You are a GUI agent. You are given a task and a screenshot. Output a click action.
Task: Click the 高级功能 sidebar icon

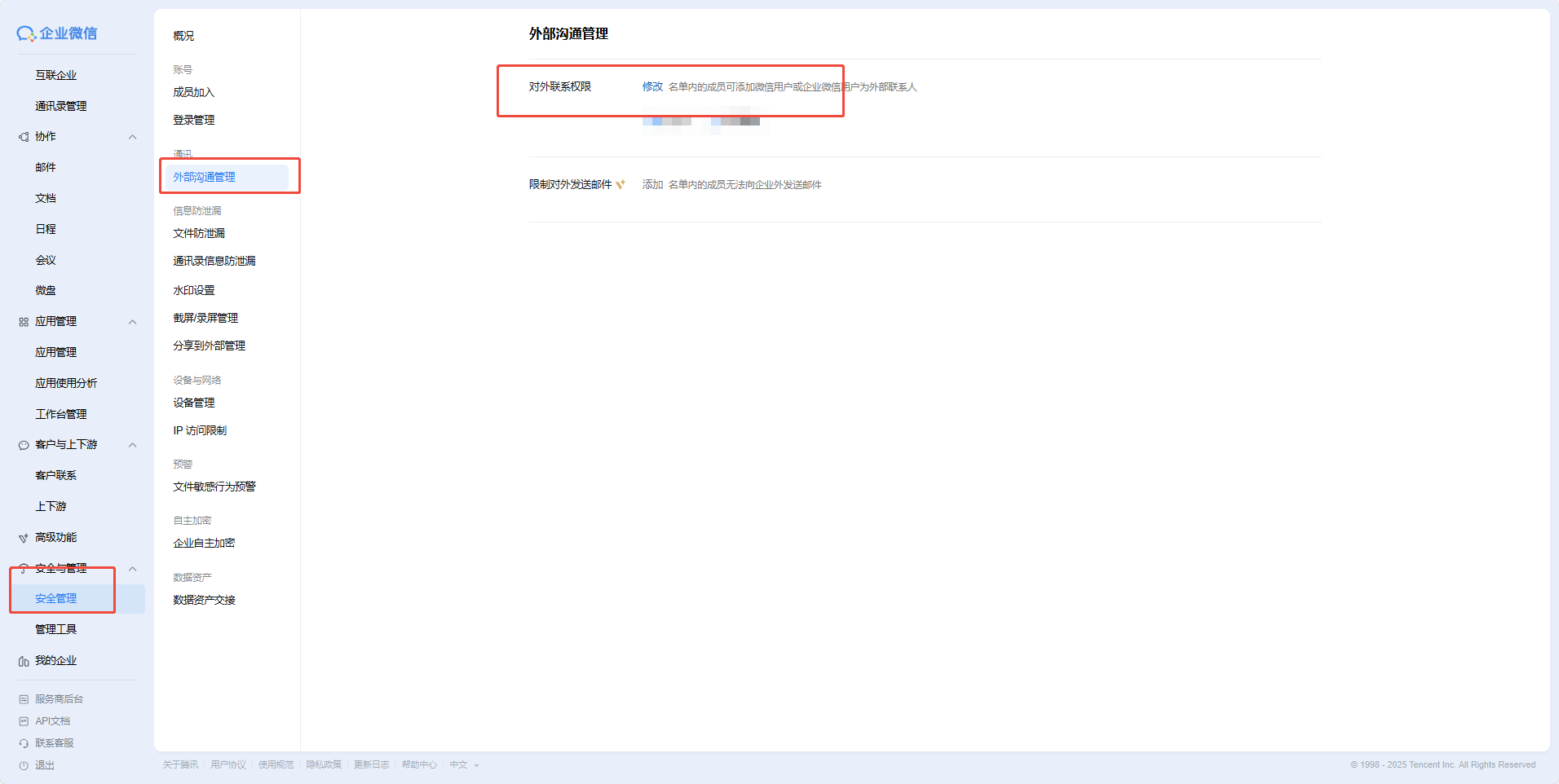[x=23, y=537]
